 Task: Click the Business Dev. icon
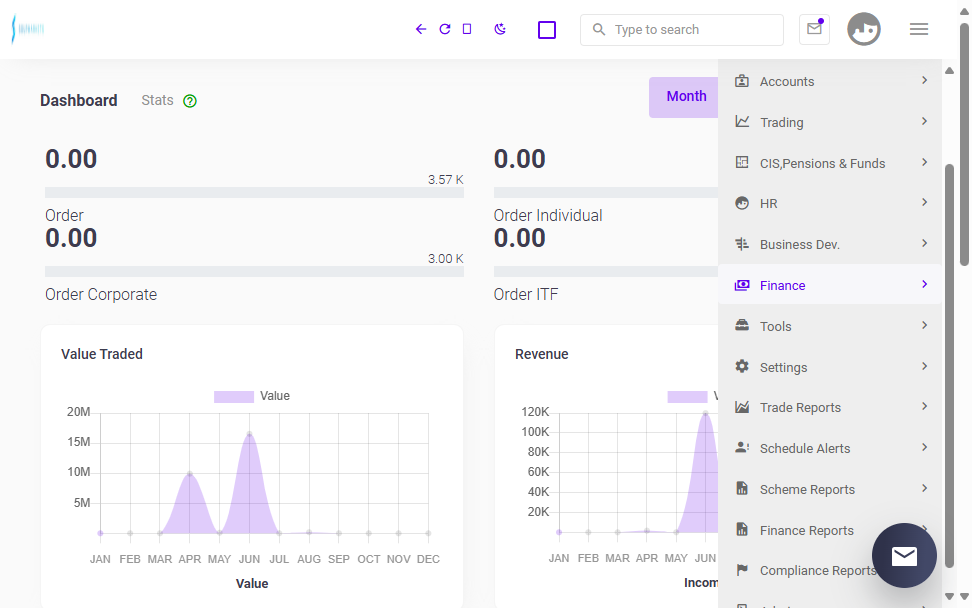coord(741,244)
